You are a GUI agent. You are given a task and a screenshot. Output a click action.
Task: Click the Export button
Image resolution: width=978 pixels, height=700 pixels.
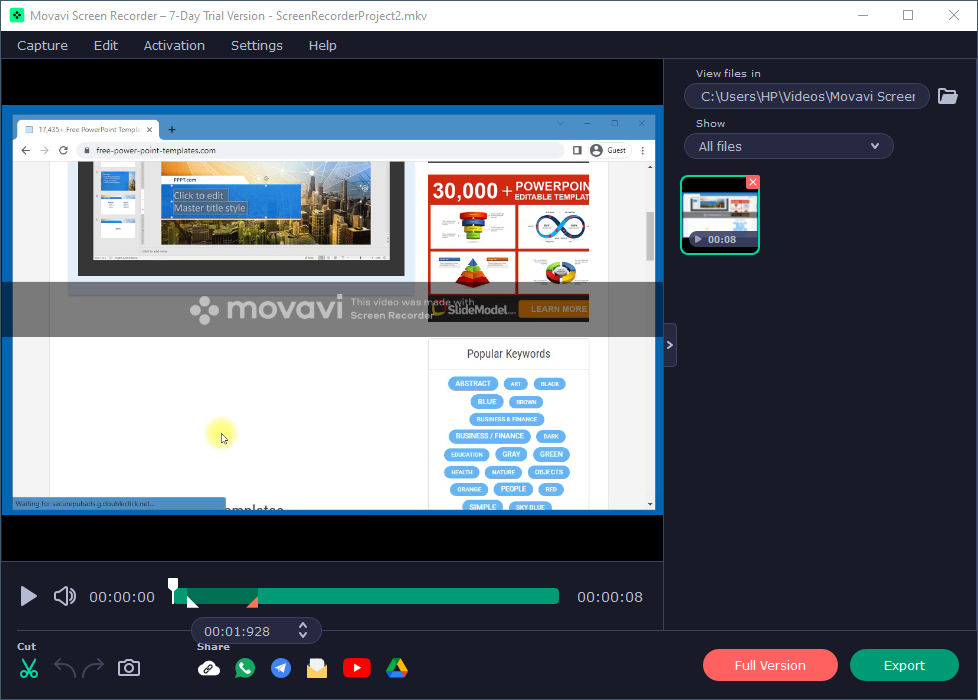904,665
